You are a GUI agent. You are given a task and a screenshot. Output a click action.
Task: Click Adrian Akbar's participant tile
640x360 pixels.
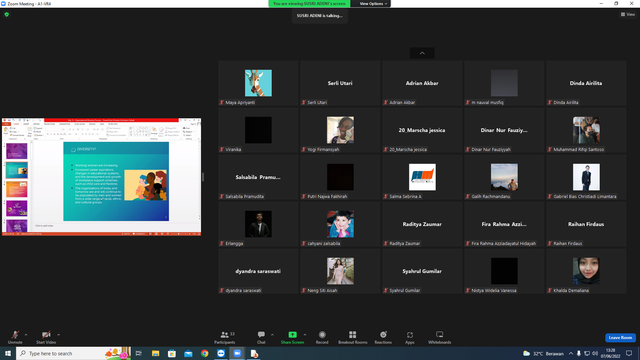click(422, 83)
